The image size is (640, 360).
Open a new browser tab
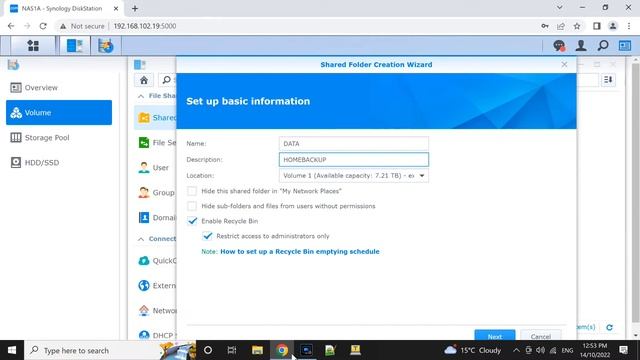click(x=135, y=8)
